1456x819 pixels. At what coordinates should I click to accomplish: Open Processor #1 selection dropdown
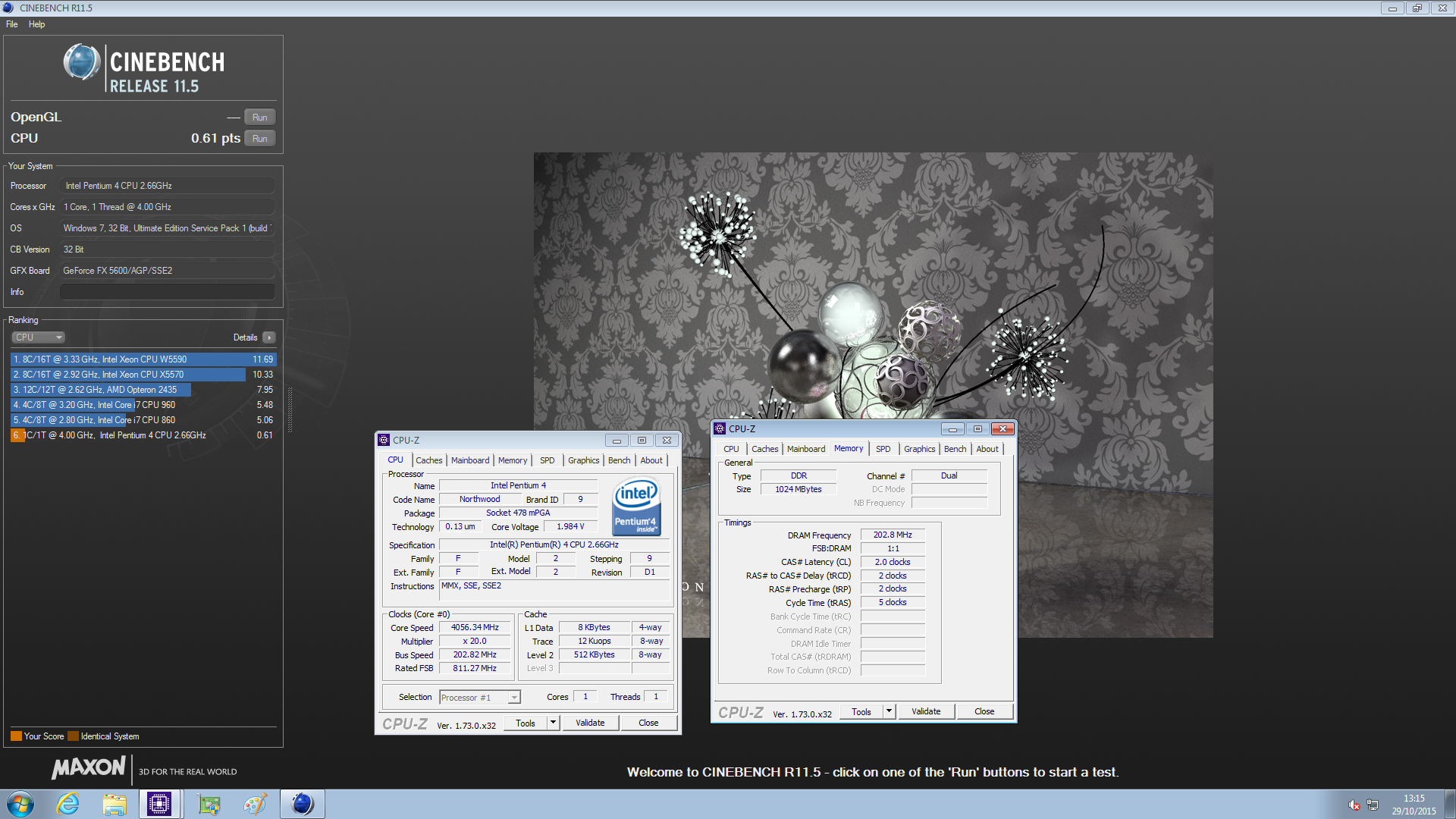click(480, 698)
